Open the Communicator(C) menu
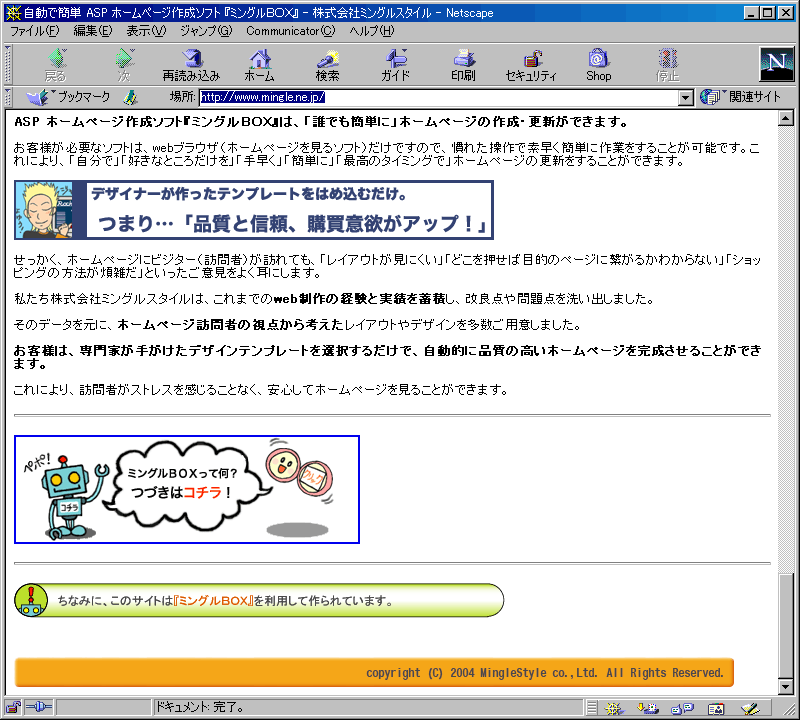 tap(291, 31)
